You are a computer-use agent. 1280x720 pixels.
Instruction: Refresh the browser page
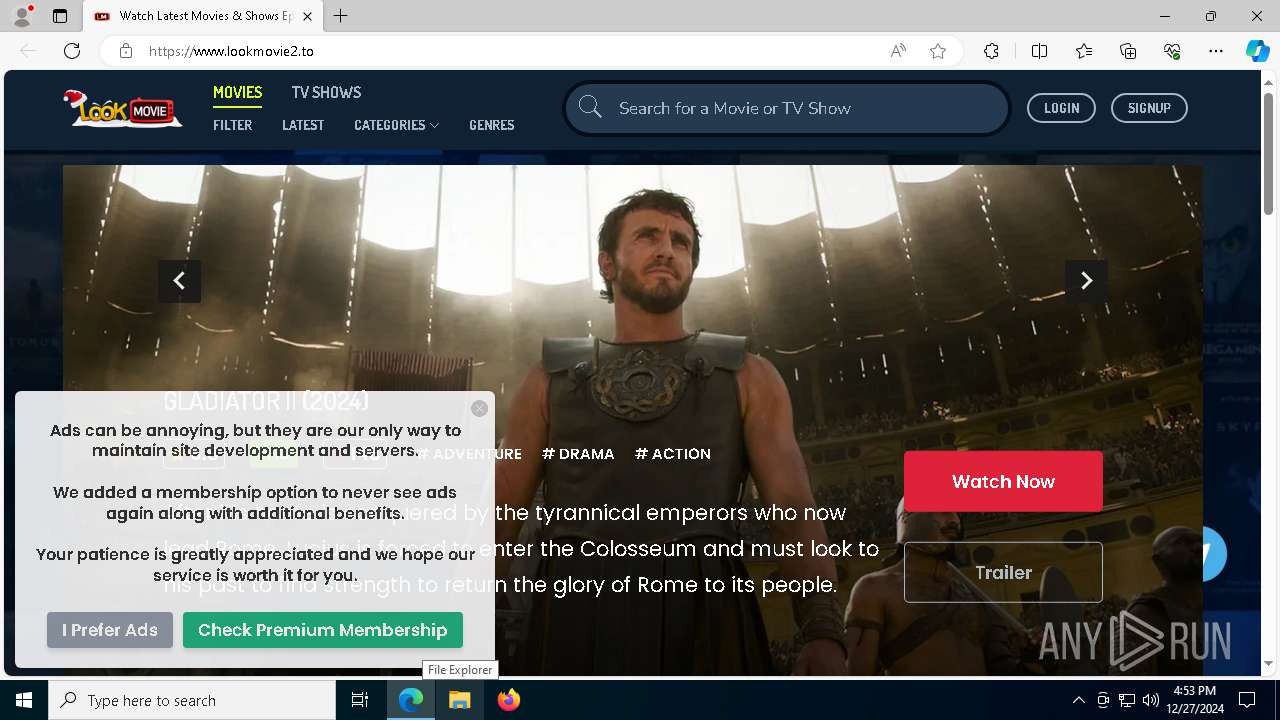pos(72,51)
